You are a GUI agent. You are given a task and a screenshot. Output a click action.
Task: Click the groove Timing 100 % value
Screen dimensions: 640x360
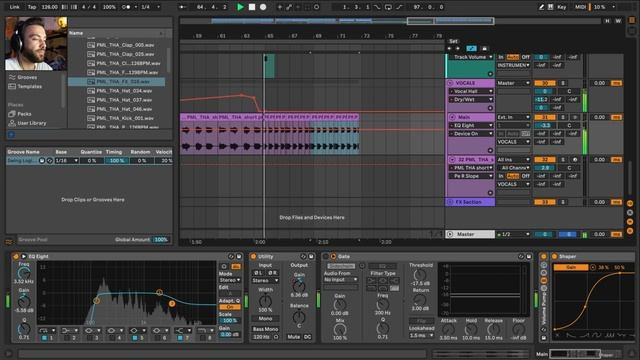(x=116, y=161)
